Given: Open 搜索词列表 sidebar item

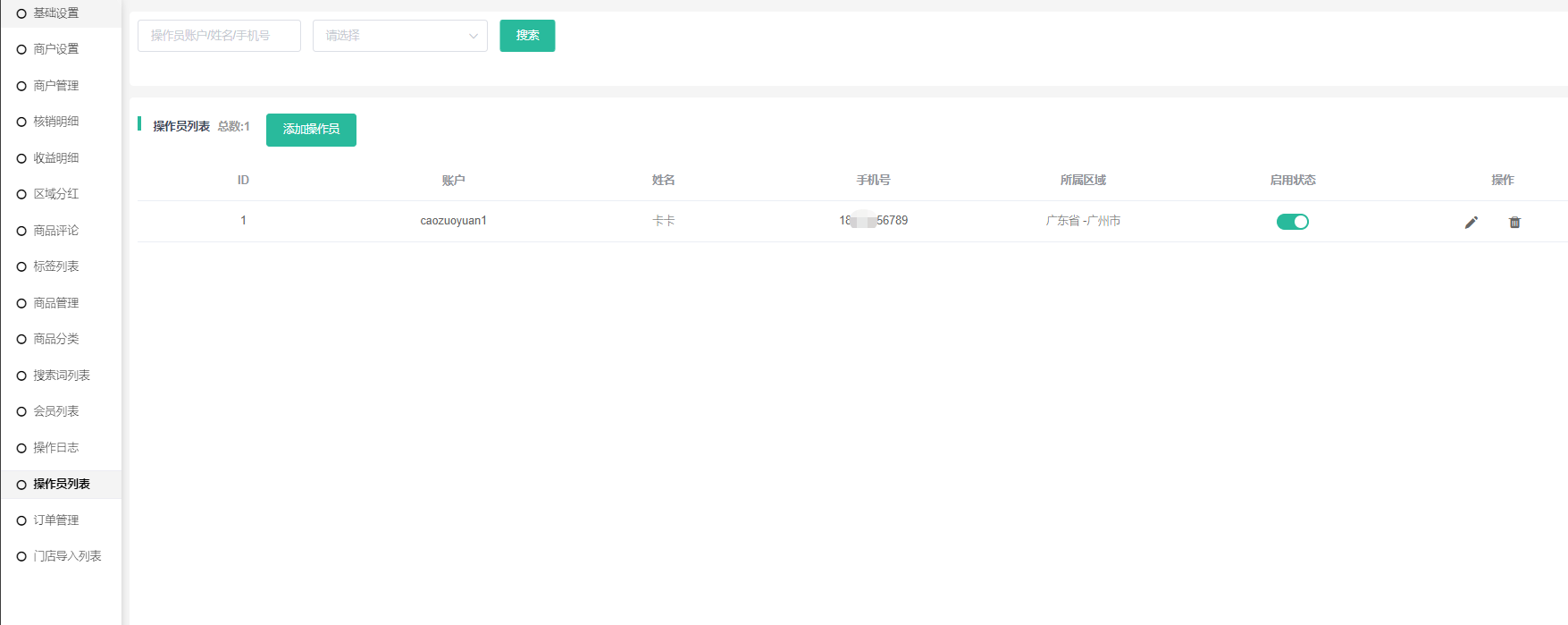Looking at the screenshot, I should pos(61,376).
